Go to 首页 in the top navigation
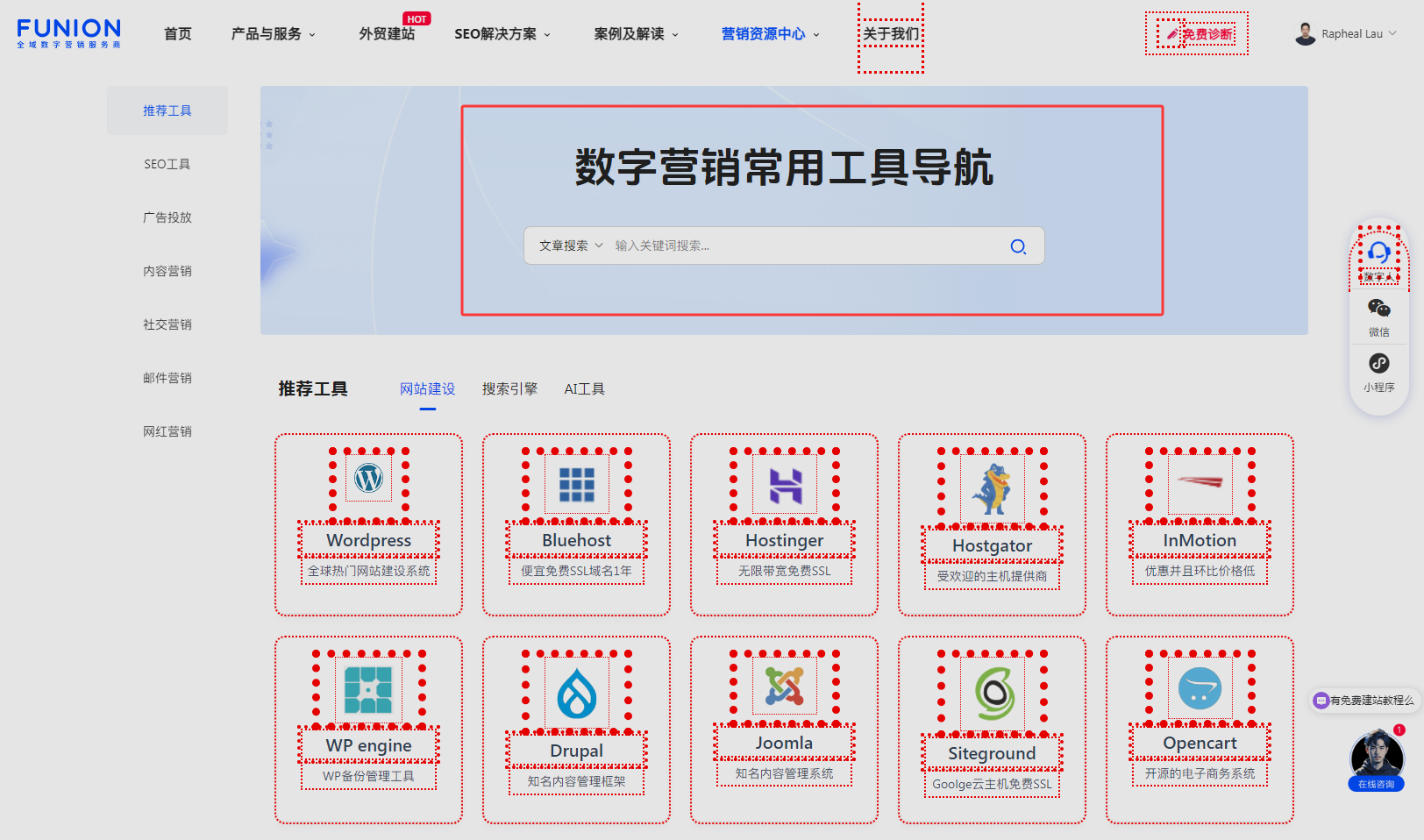The image size is (1424, 840). (178, 34)
